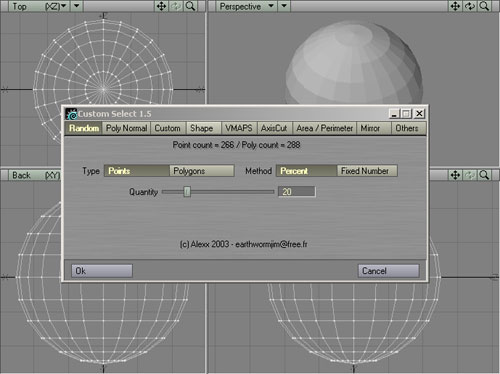Image resolution: width=500 pixels, height=374 pixels.
Task: Click the Quantity slider handle
Action: click(x=187, y=192)
